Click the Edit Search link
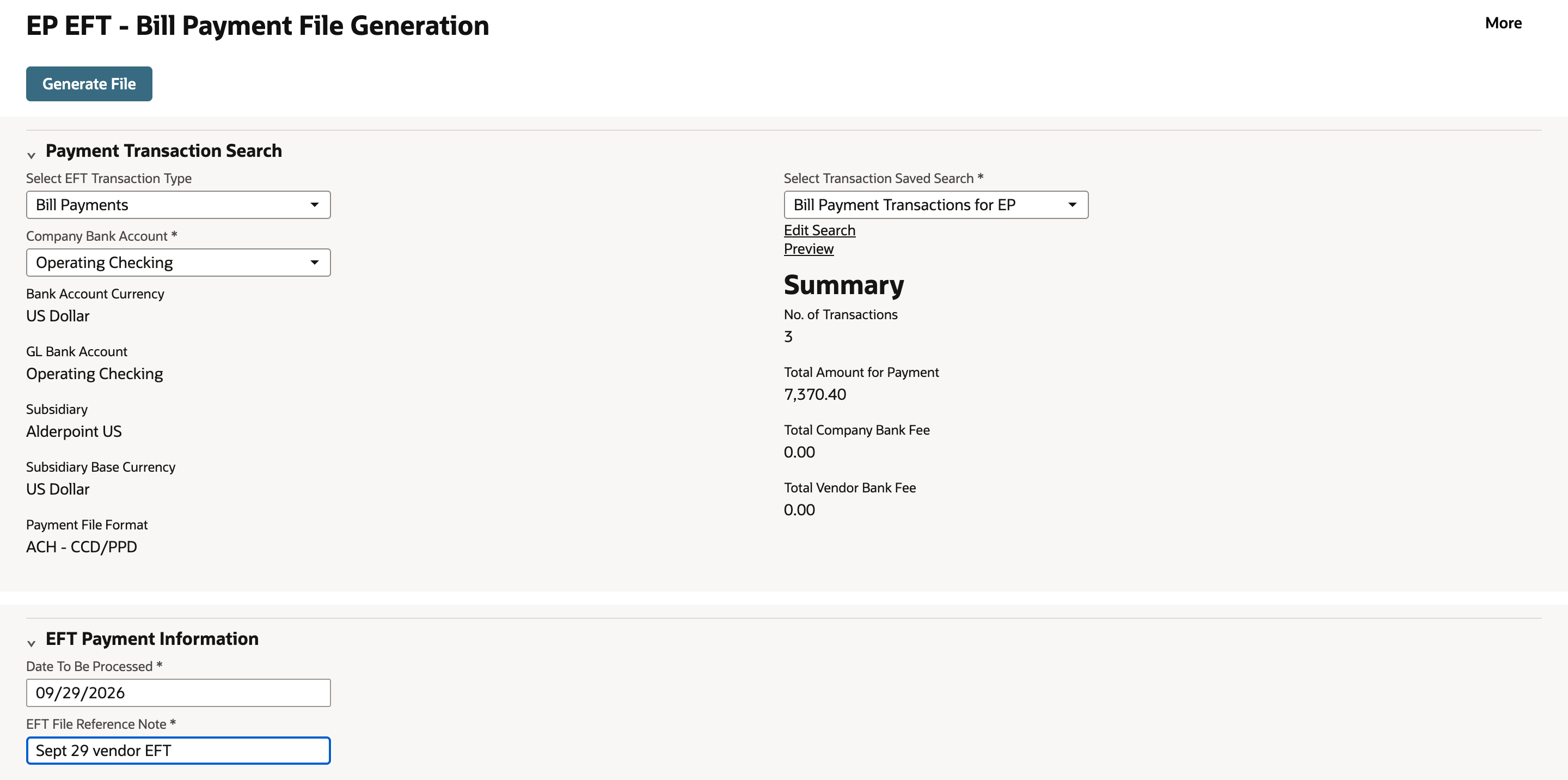The height and width of the screenshot is (780, 1568). click(x=819, y=230)
